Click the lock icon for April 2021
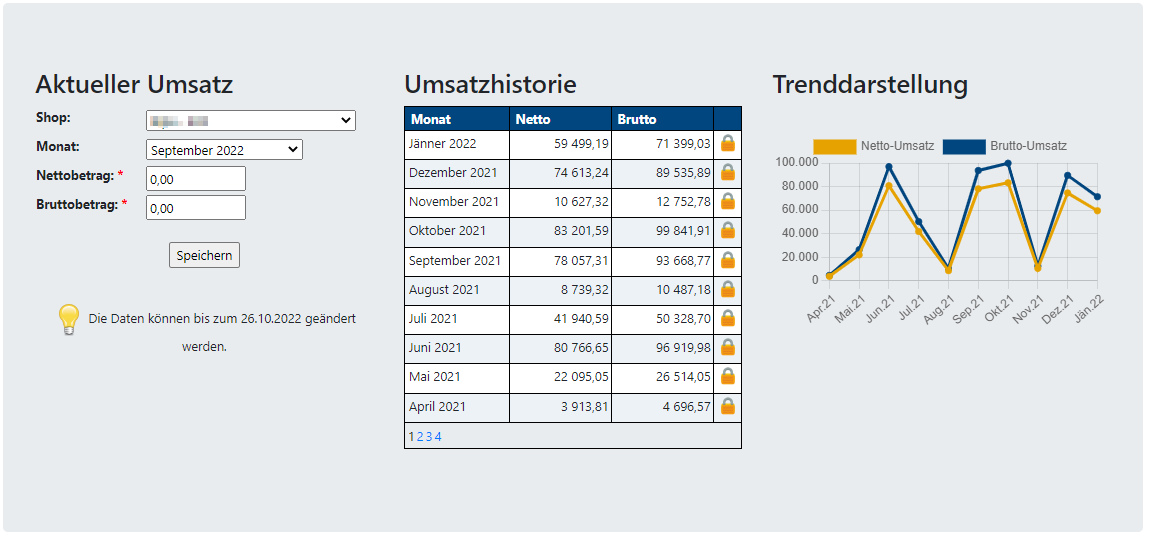The image size is (1149, 538). click(x=728, y=407)
